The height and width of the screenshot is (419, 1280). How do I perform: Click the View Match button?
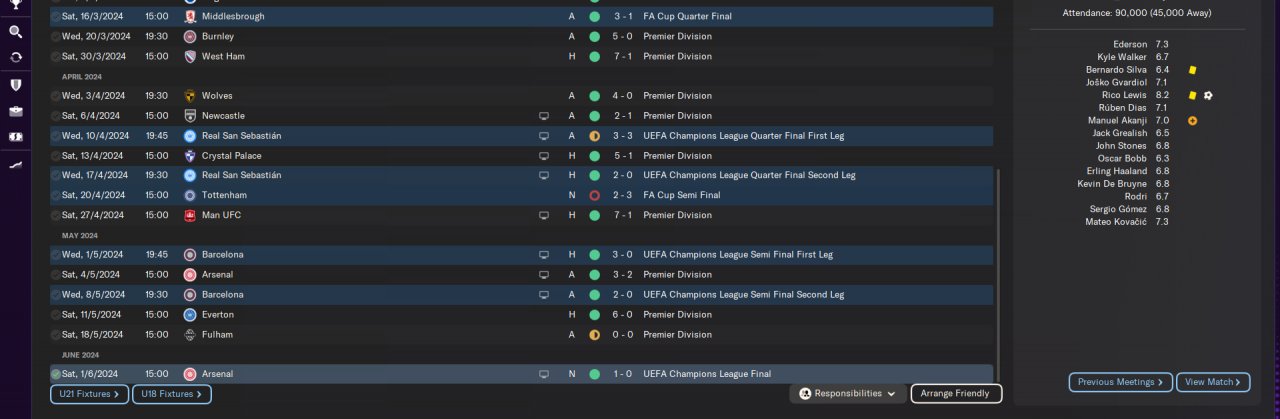[1213, 382]
